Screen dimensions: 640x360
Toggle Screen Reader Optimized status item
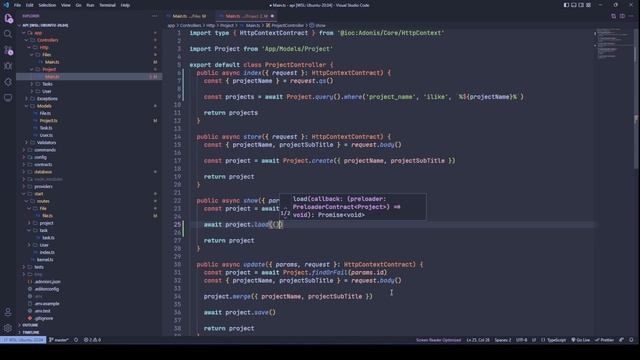[438, 340]
